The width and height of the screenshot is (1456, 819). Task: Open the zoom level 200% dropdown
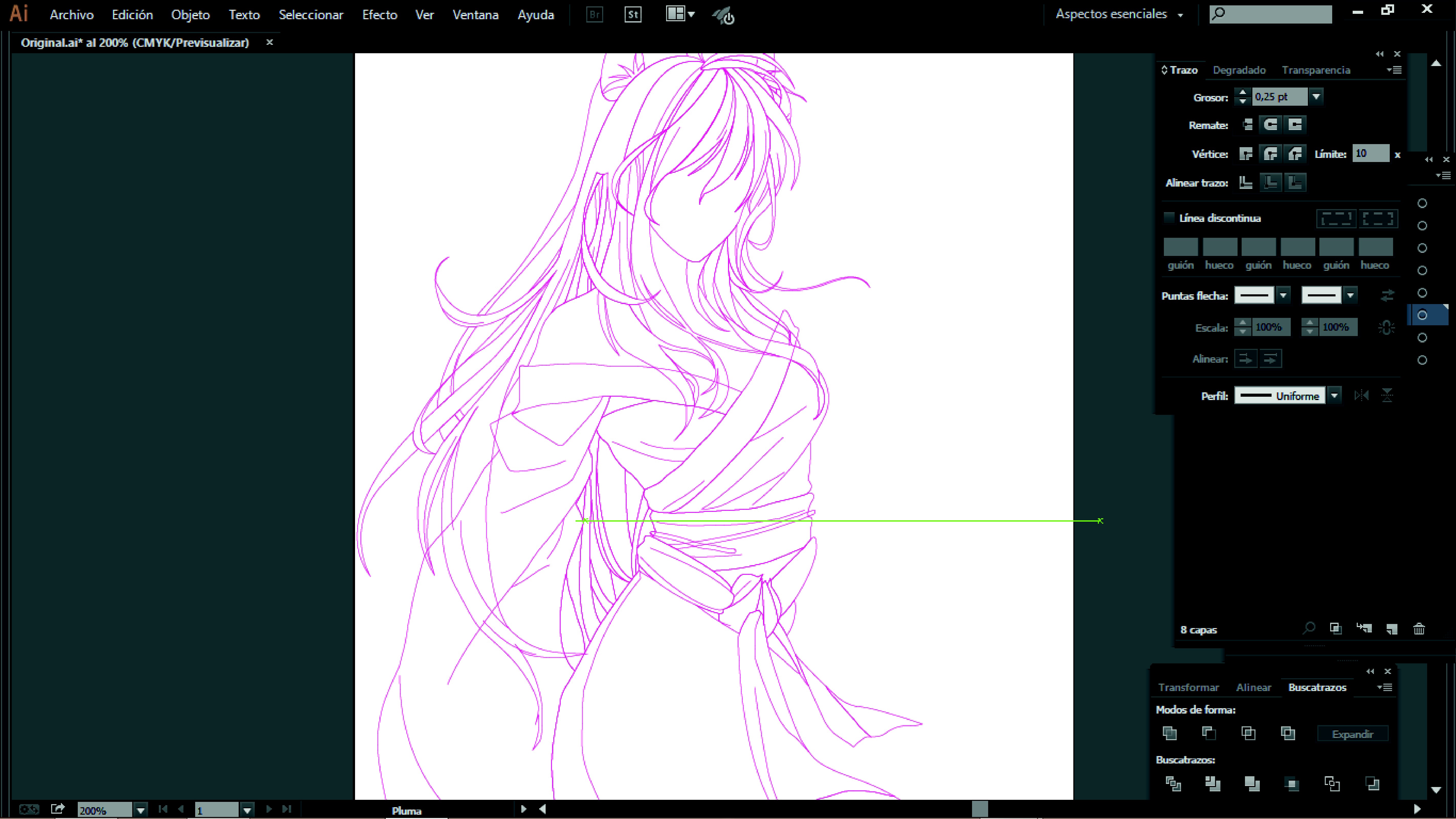[140, 810]
